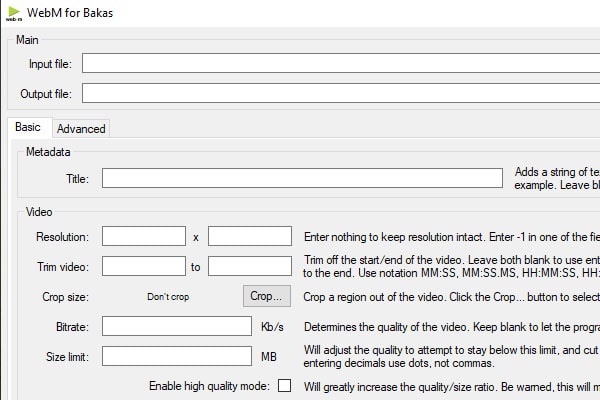Focus the metadata Title field
The image size is (600, 400).
[x=302, y=178]
